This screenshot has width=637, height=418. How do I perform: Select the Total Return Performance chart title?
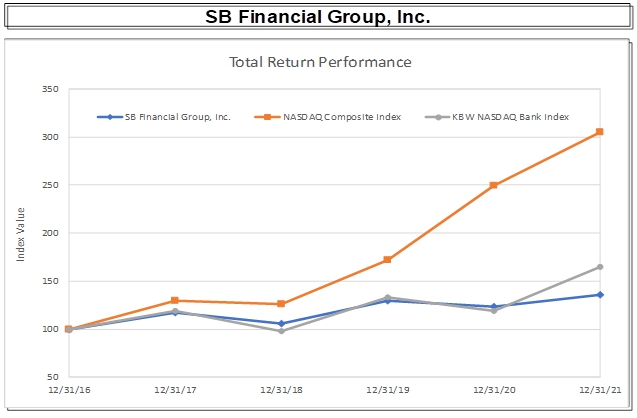(x=320, y=62)
